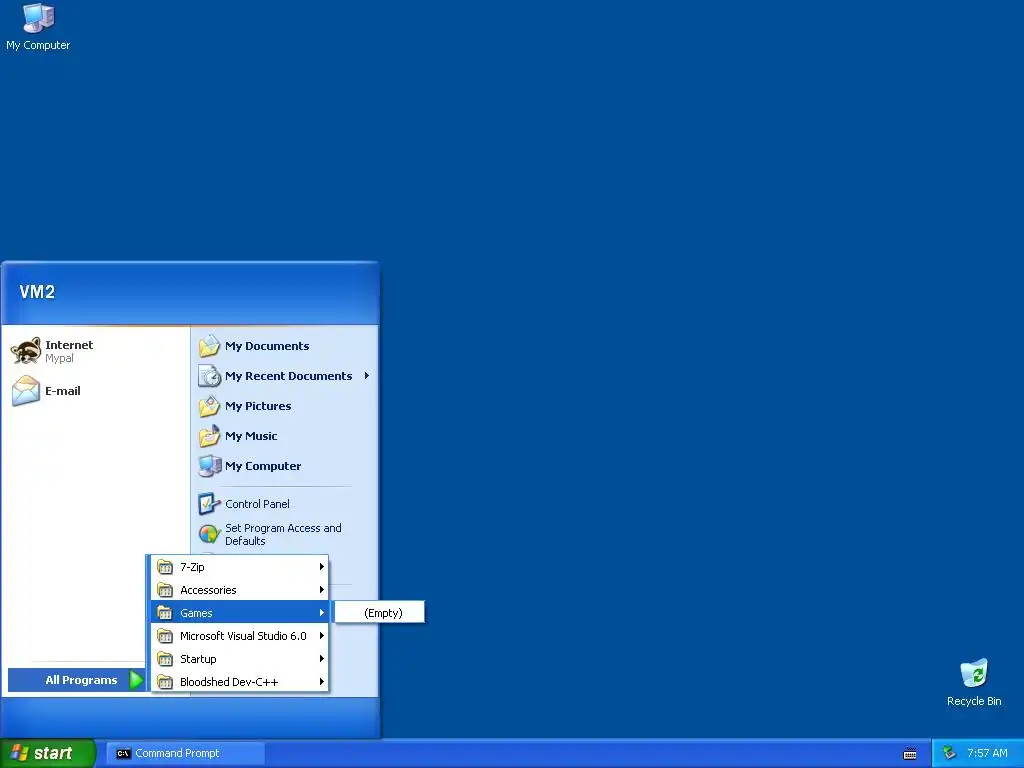Click the Start button
1024x768 pixels.
48,753
